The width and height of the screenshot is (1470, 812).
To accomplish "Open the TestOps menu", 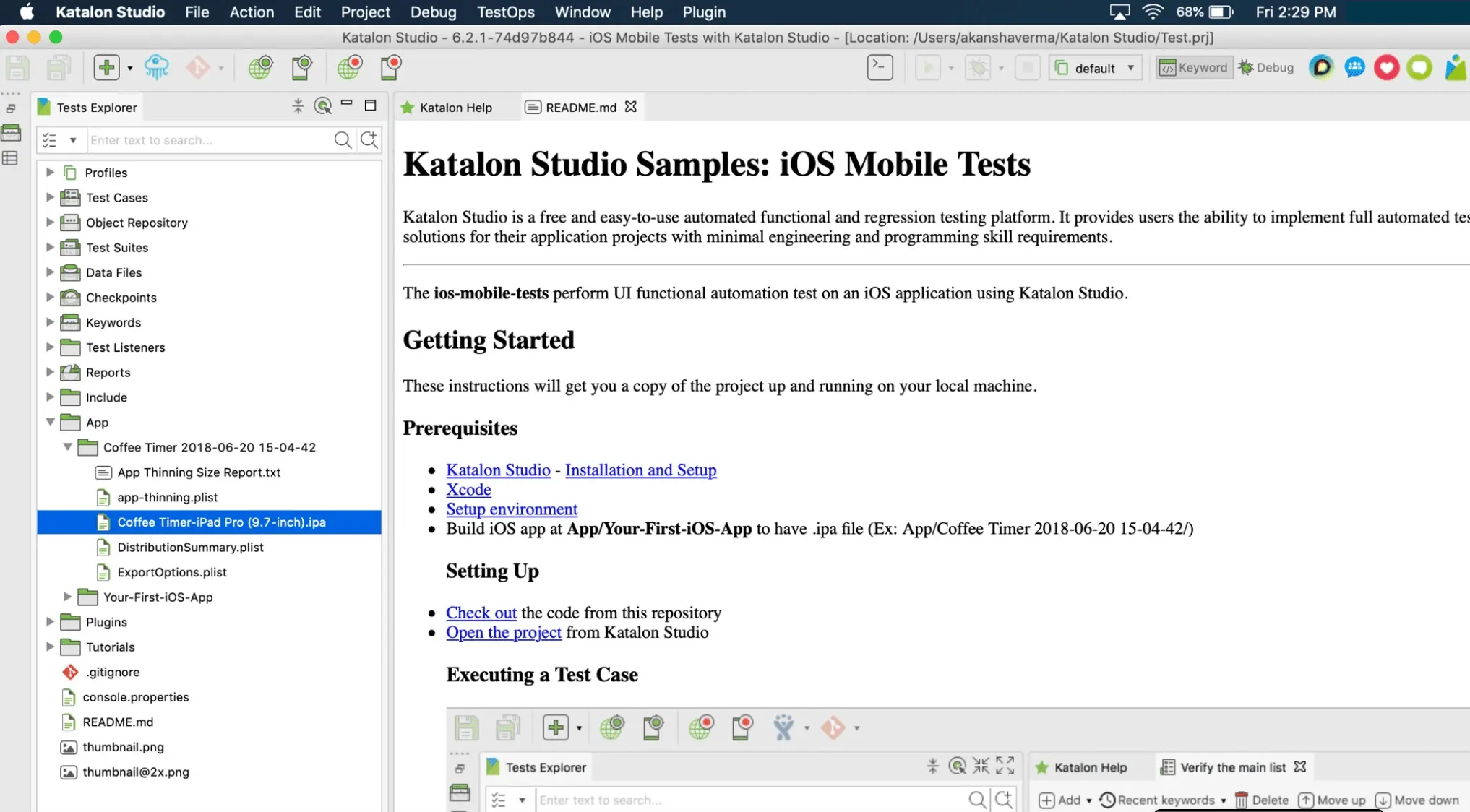I will click(505, 12).
